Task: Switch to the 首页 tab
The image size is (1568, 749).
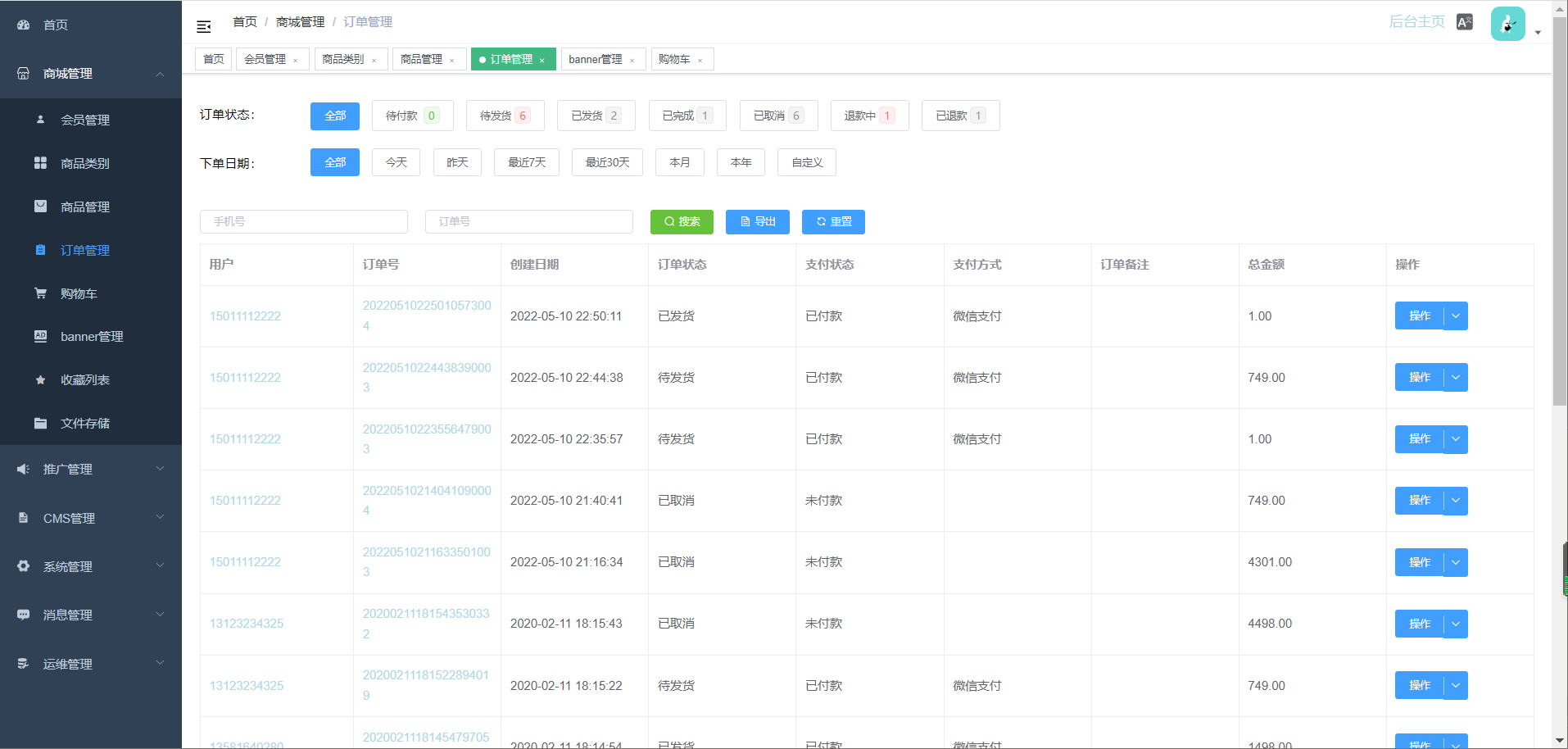Action: tap(214, 59)
